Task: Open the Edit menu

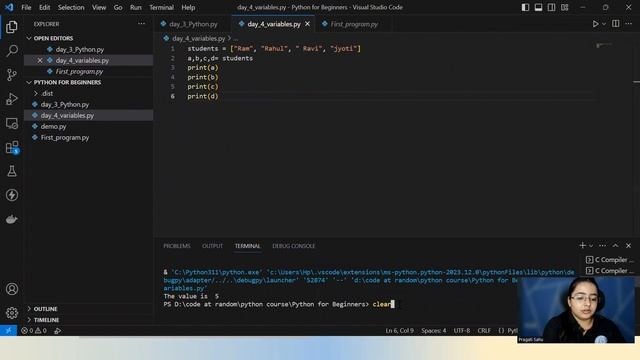Action: click(44, 7)
